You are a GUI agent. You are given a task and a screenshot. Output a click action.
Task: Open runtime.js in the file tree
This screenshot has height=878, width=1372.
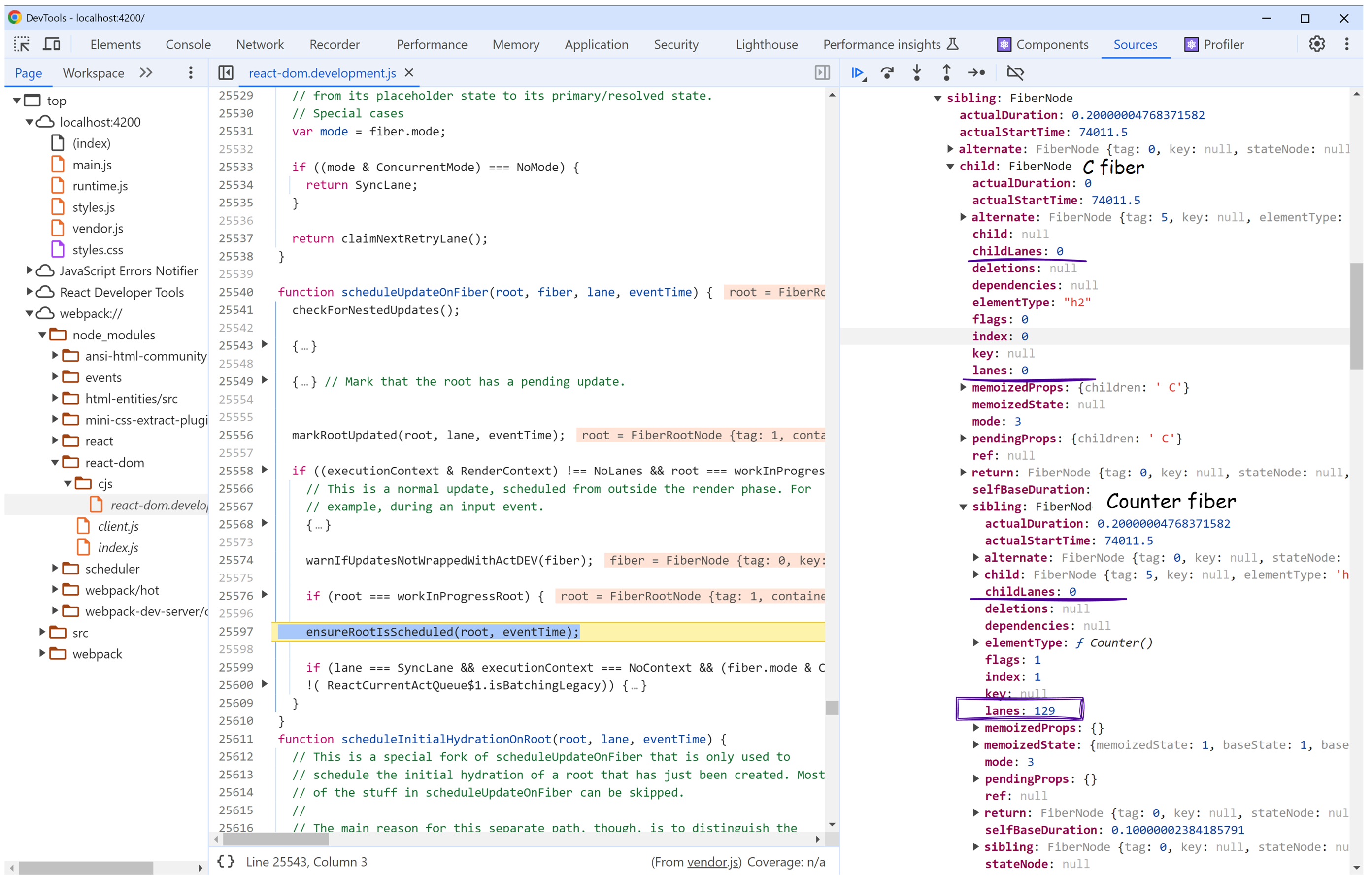(x=100, y=186)
